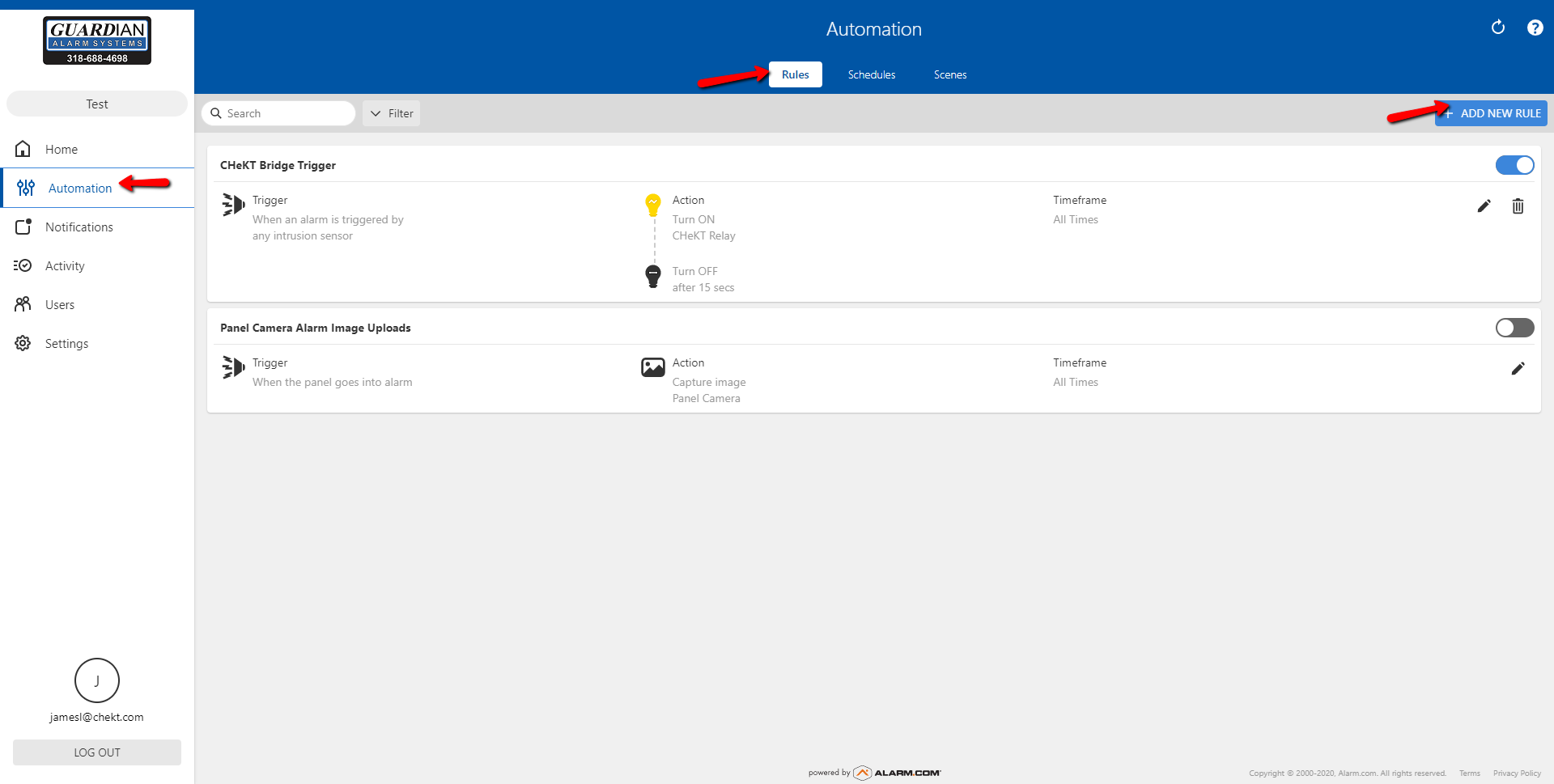The width and height of the screenshot is (1554, 784).
Task: Click the jamesl@chekt.com account email
Action: pos(97,717)
